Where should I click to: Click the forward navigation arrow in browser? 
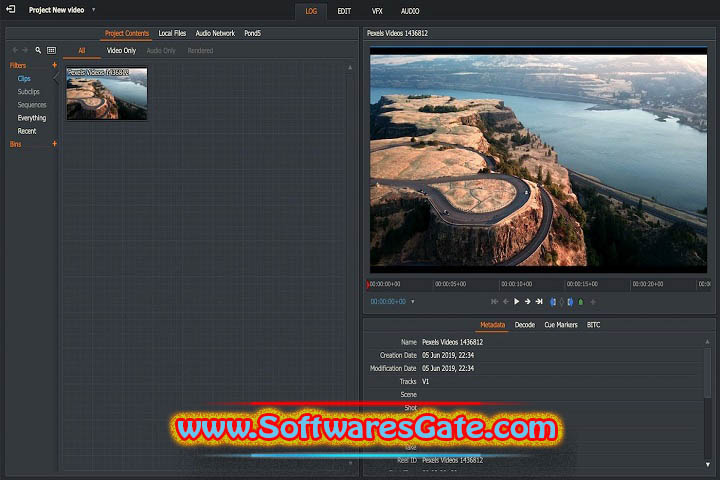(25, 50)
